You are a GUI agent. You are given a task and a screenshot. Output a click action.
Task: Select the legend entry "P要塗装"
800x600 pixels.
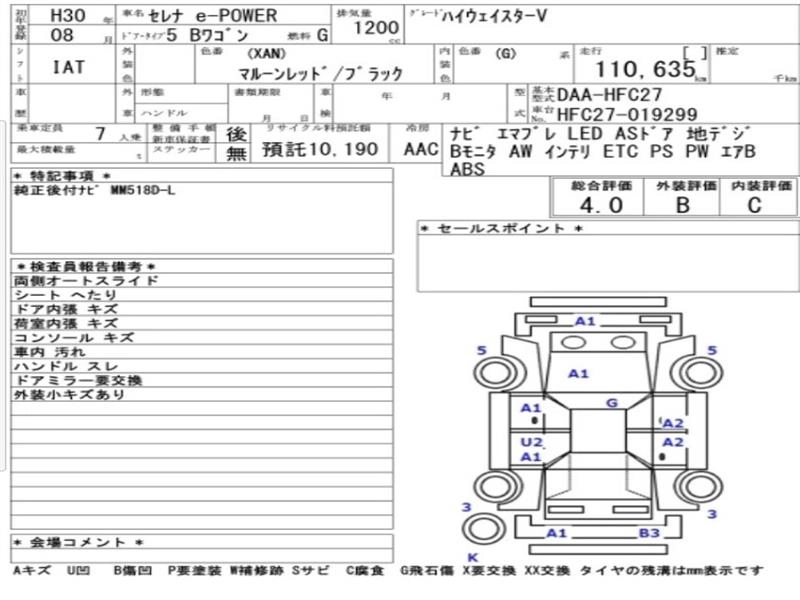coord(194,570)
